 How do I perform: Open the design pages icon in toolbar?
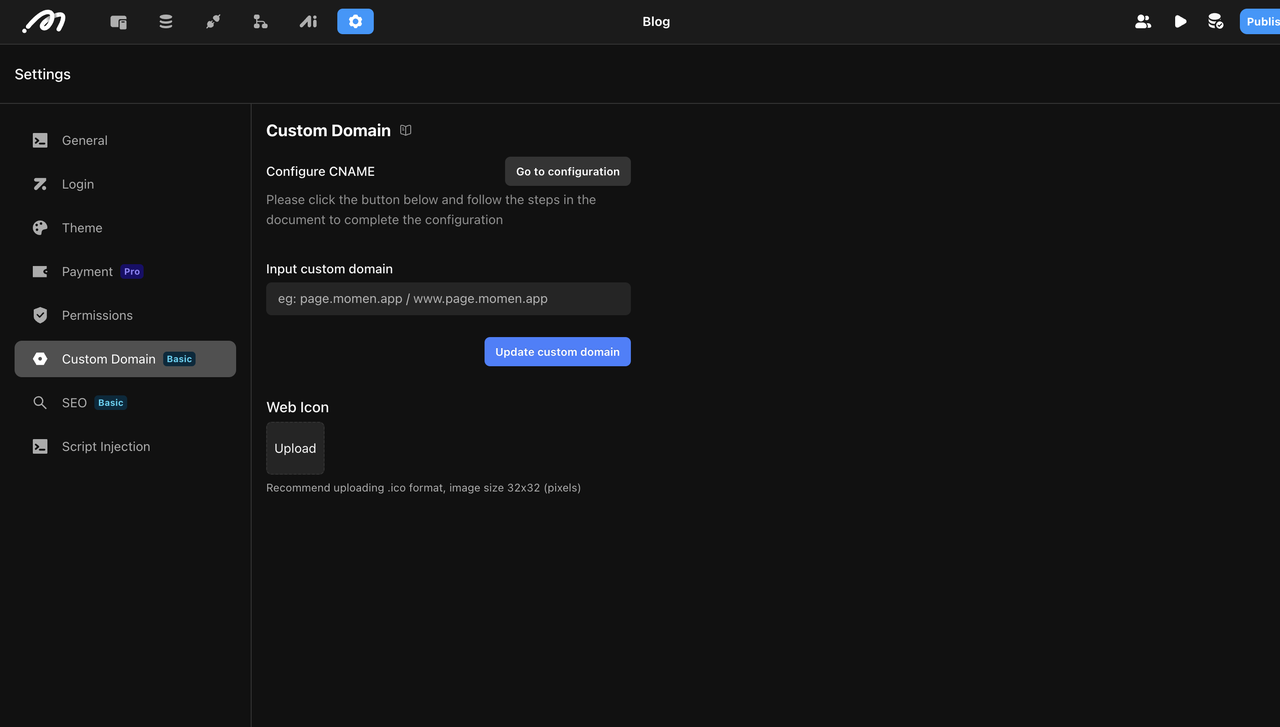point(118,21)
